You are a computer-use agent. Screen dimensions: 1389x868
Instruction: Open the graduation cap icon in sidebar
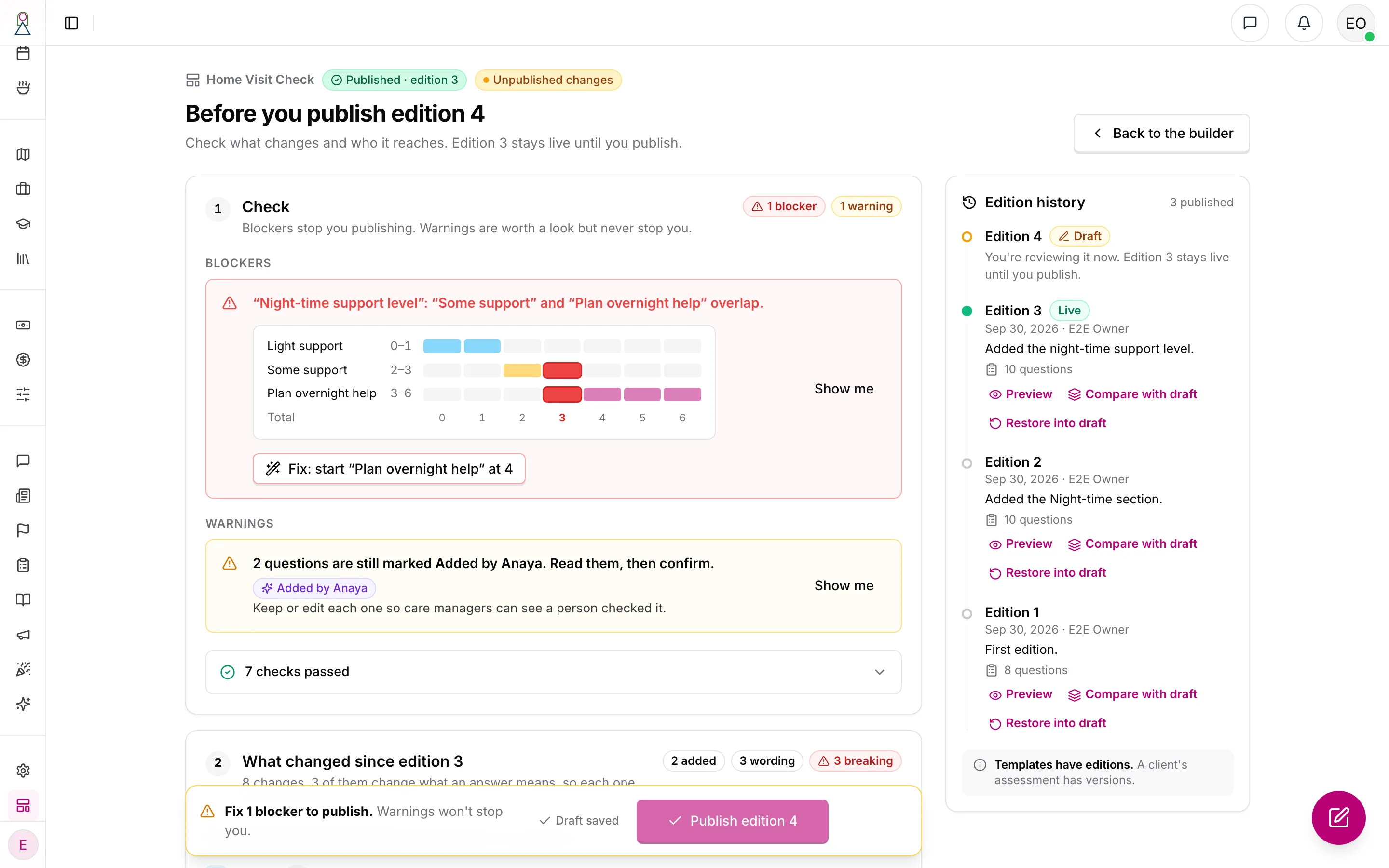tap(23, 224)
